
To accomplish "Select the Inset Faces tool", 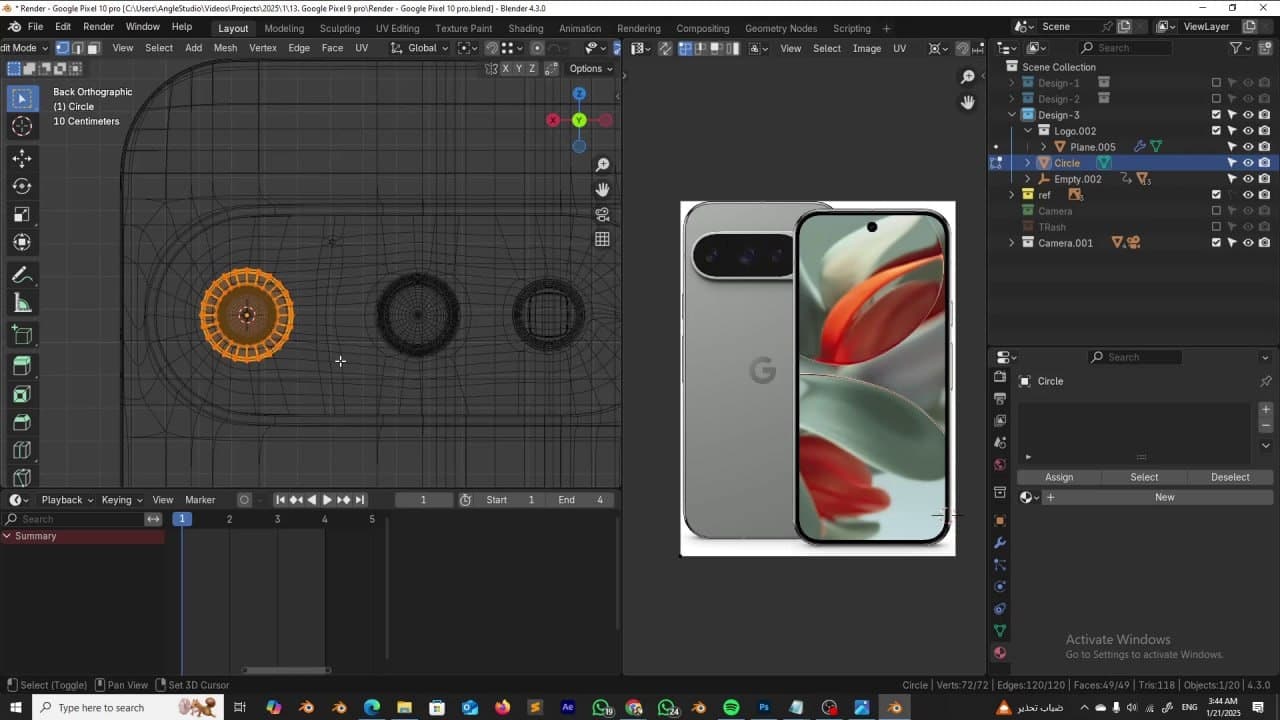I will tap(22, 395).
